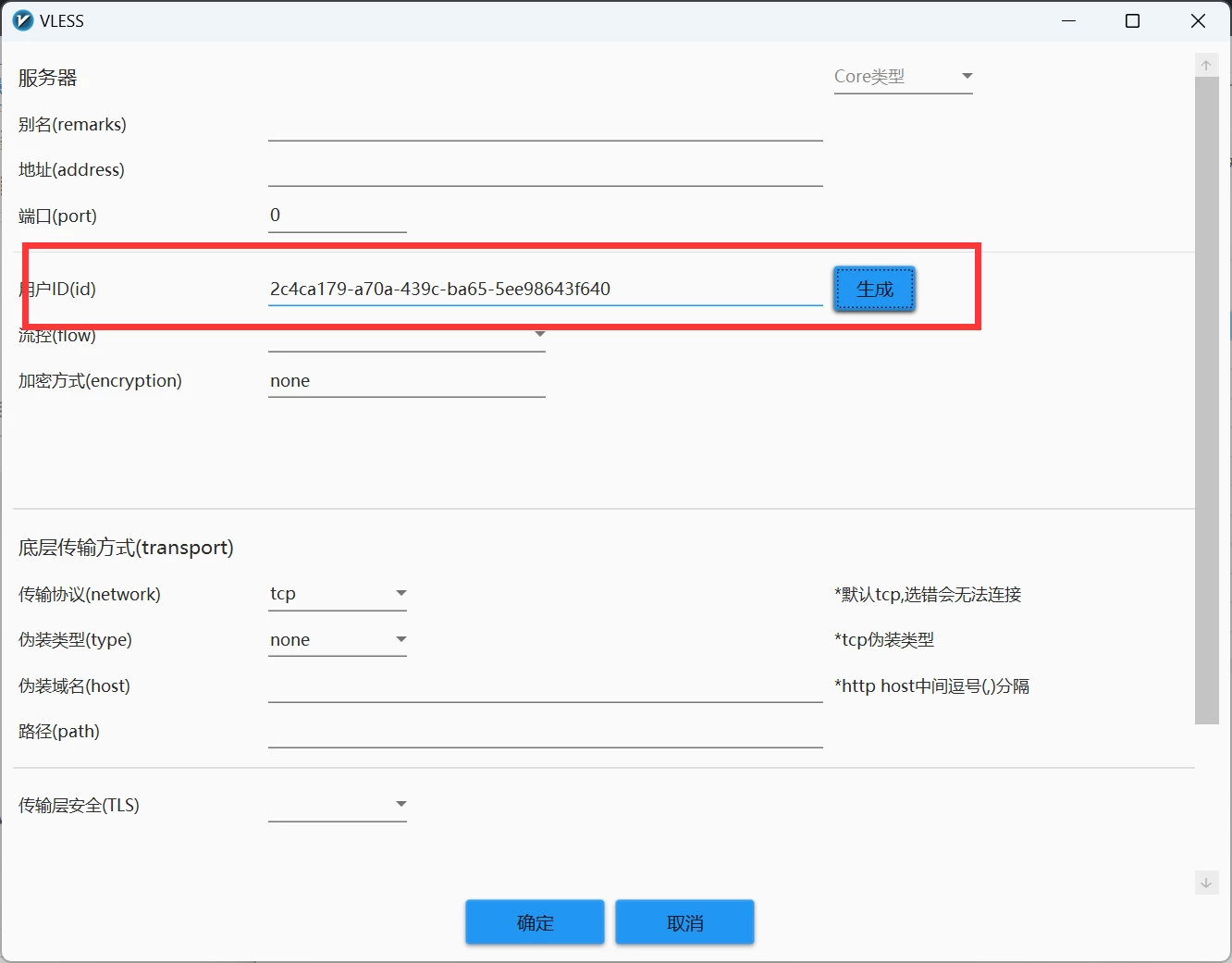Image resolution: width=1232 pixels, height=963 pixels.
Task: Click the VLESS app icon in title bar
Action: pos(22,20)
